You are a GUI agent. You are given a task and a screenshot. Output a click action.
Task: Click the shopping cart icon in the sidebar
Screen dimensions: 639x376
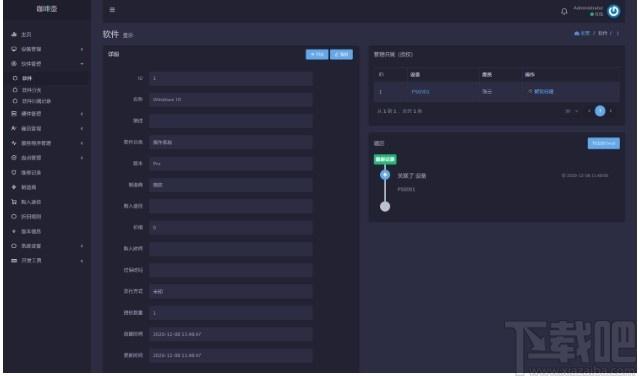(14, 202)
